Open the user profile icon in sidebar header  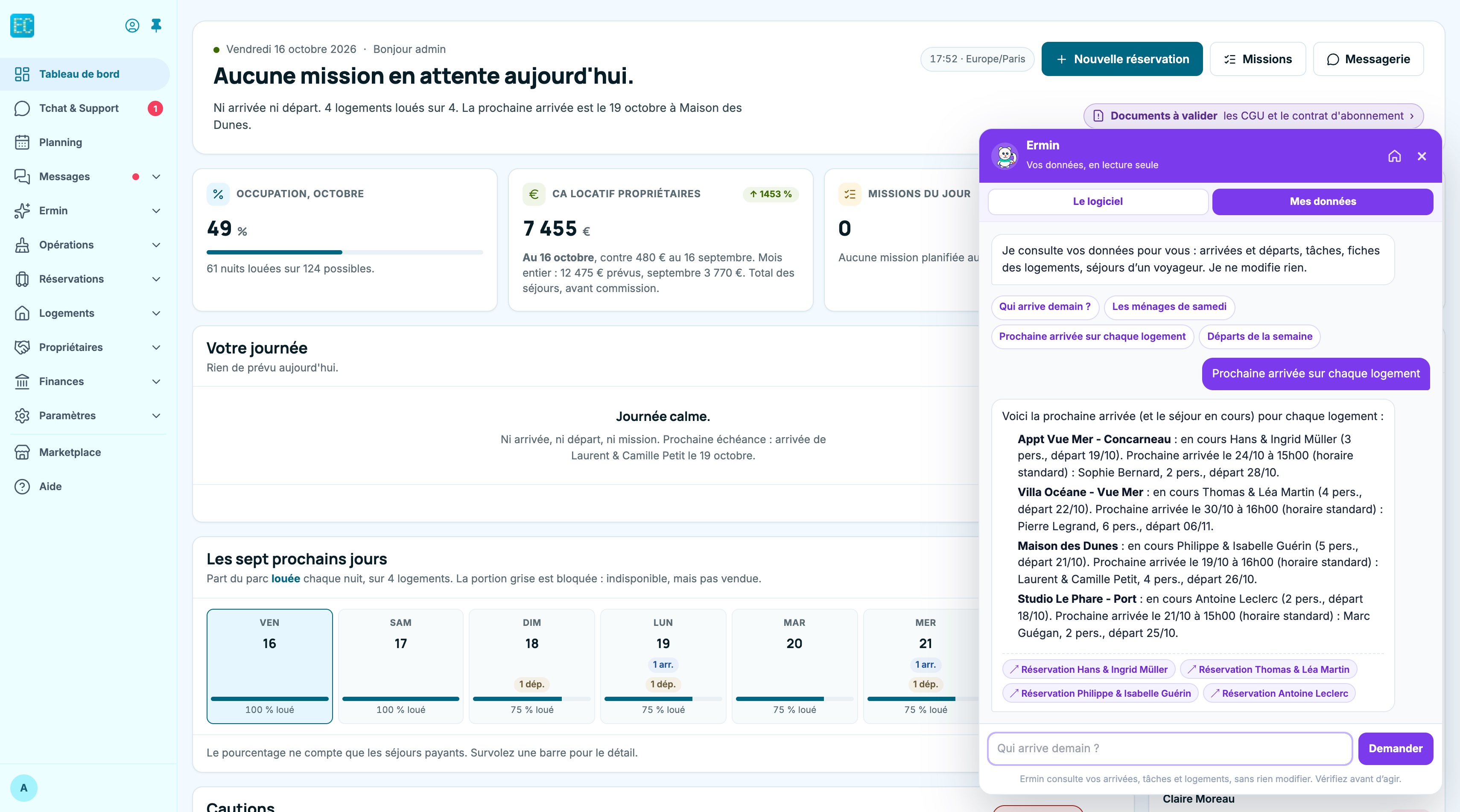(132, 26)
